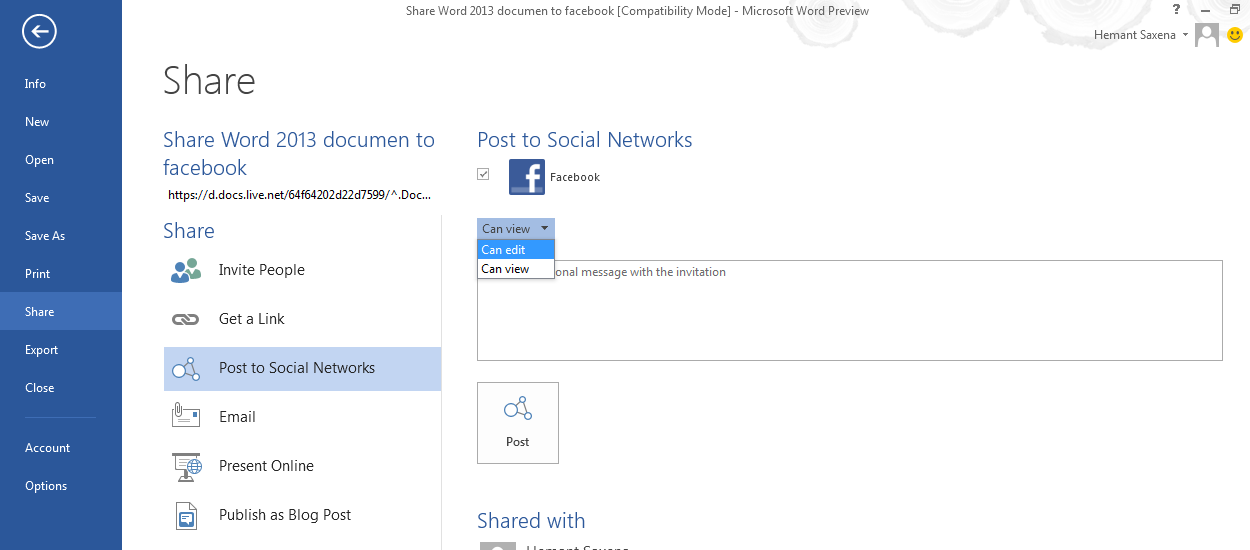
Task: Click the Present Online globe icon
Action: [x=186, y=466]
